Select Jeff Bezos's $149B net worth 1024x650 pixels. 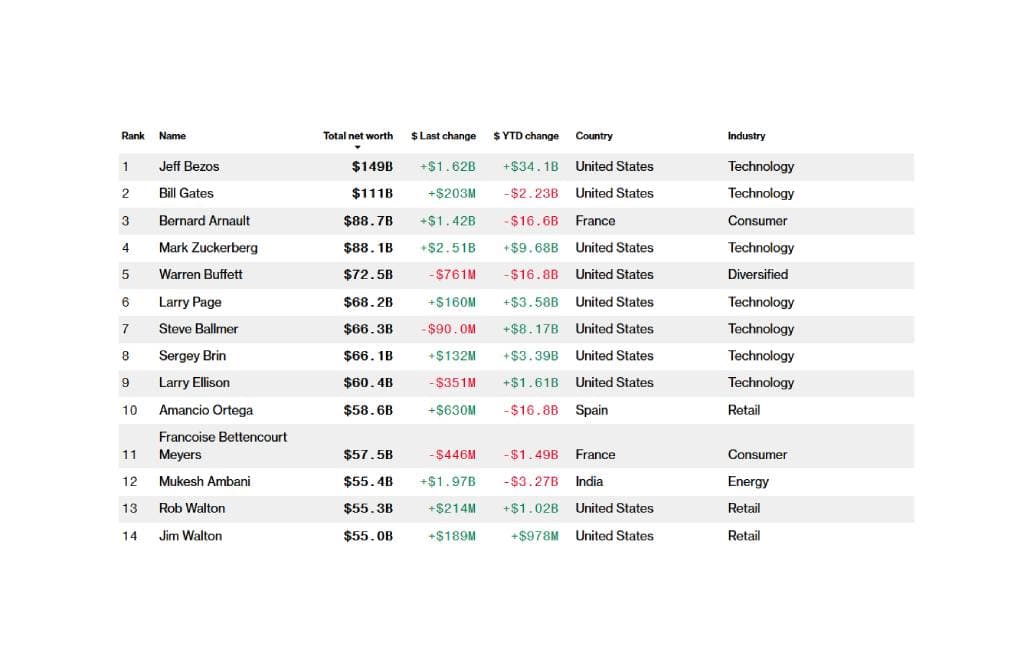[x=372, y=166]
